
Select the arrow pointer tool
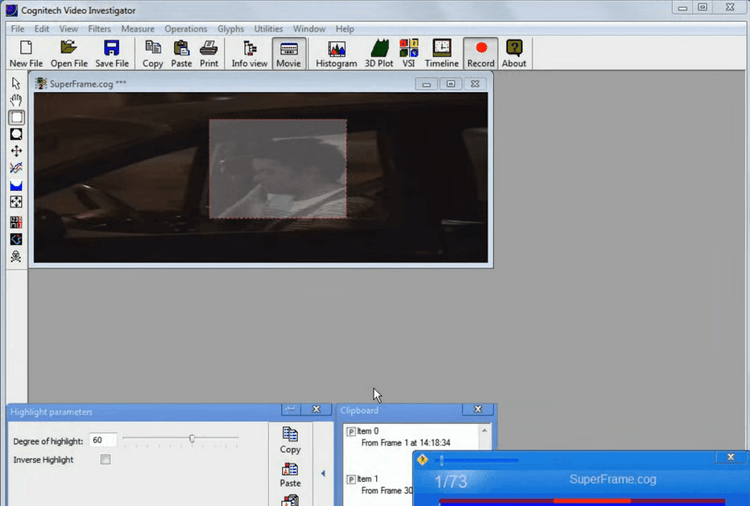tap(16, 83)
